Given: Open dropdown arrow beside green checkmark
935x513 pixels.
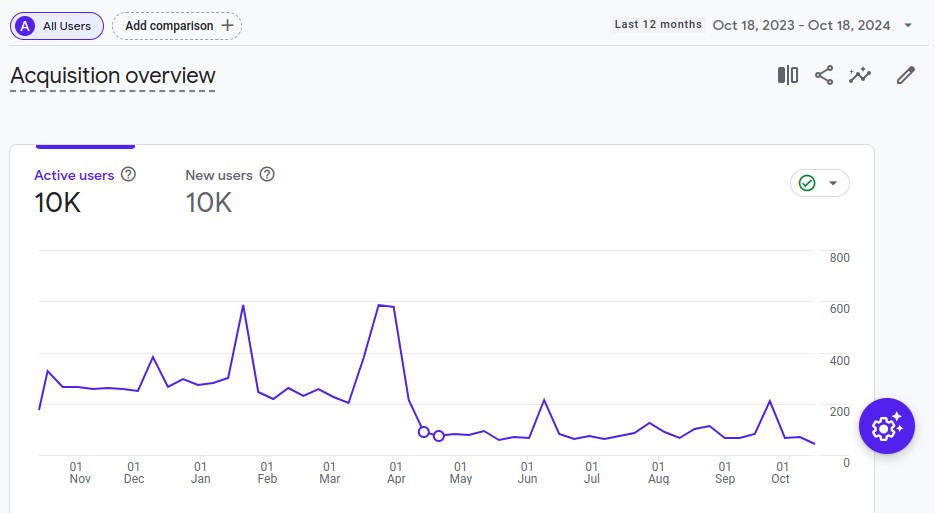Looking at the screenshot, I should click(x=833, y=183).
